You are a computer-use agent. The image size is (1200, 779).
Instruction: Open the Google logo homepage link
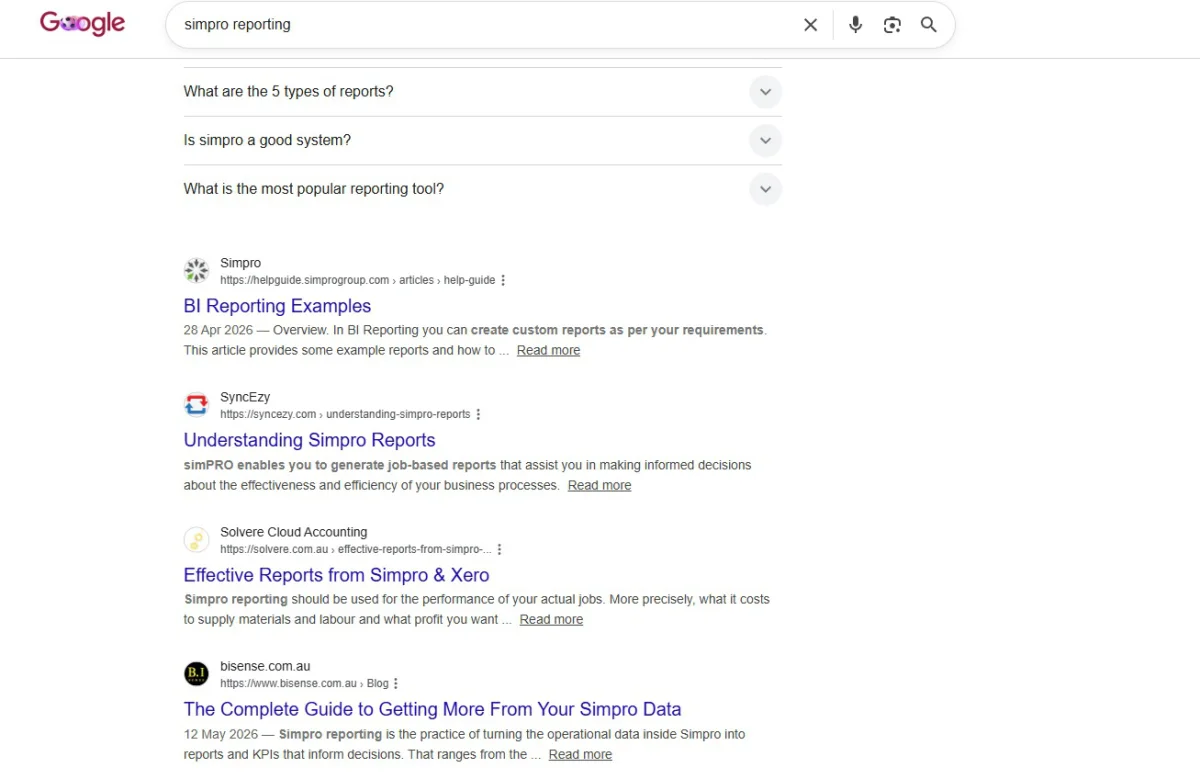[82, 24]
